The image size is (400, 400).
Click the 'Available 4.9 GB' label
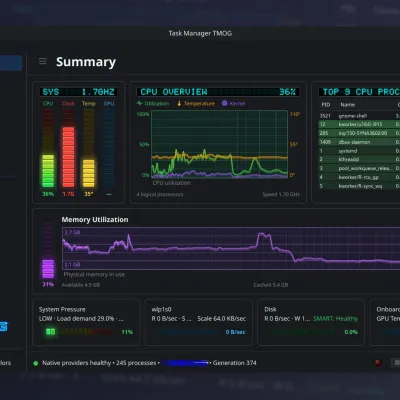coord(81,285)
